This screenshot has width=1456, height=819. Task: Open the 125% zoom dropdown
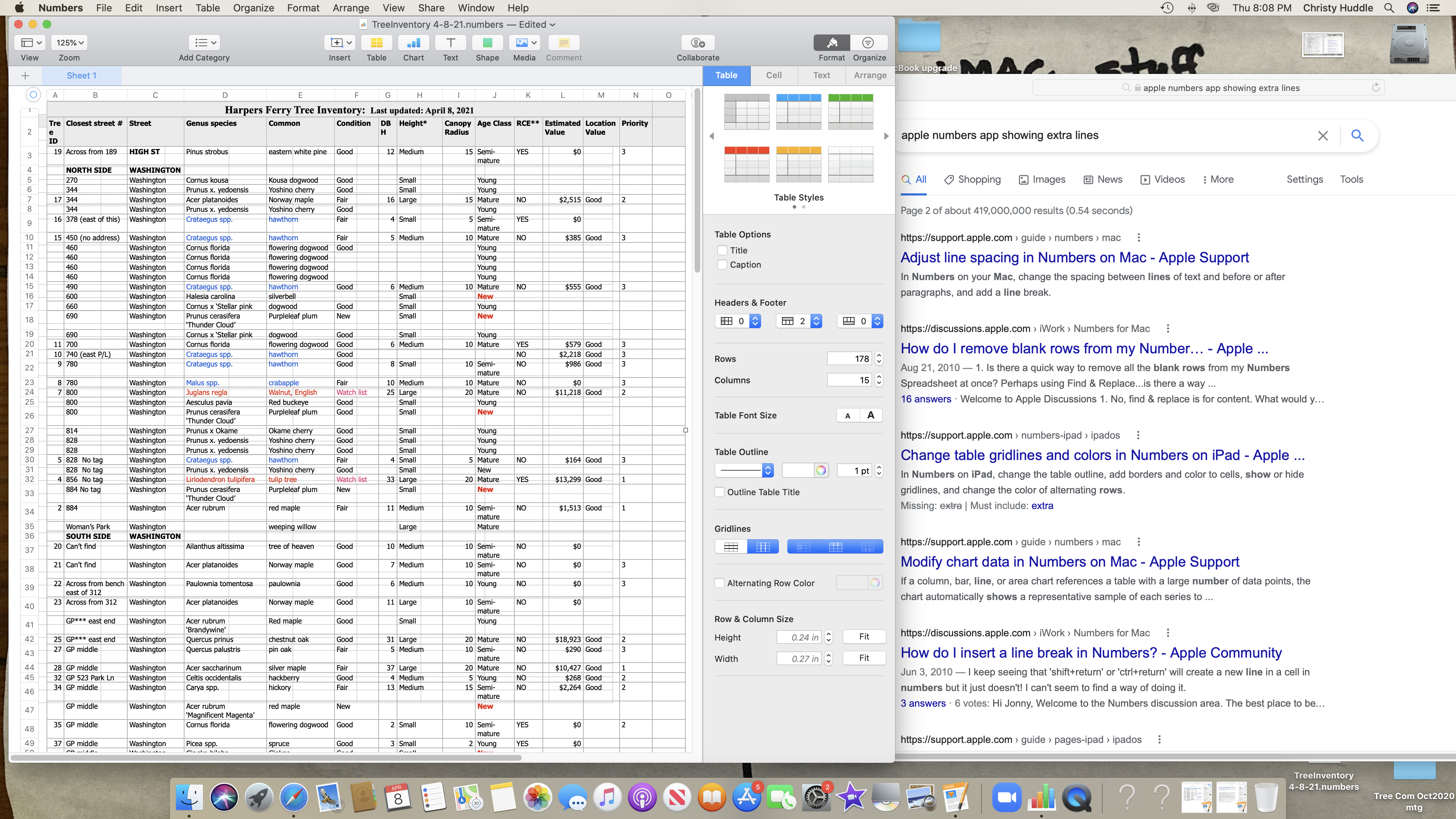[x=70, y=43]
